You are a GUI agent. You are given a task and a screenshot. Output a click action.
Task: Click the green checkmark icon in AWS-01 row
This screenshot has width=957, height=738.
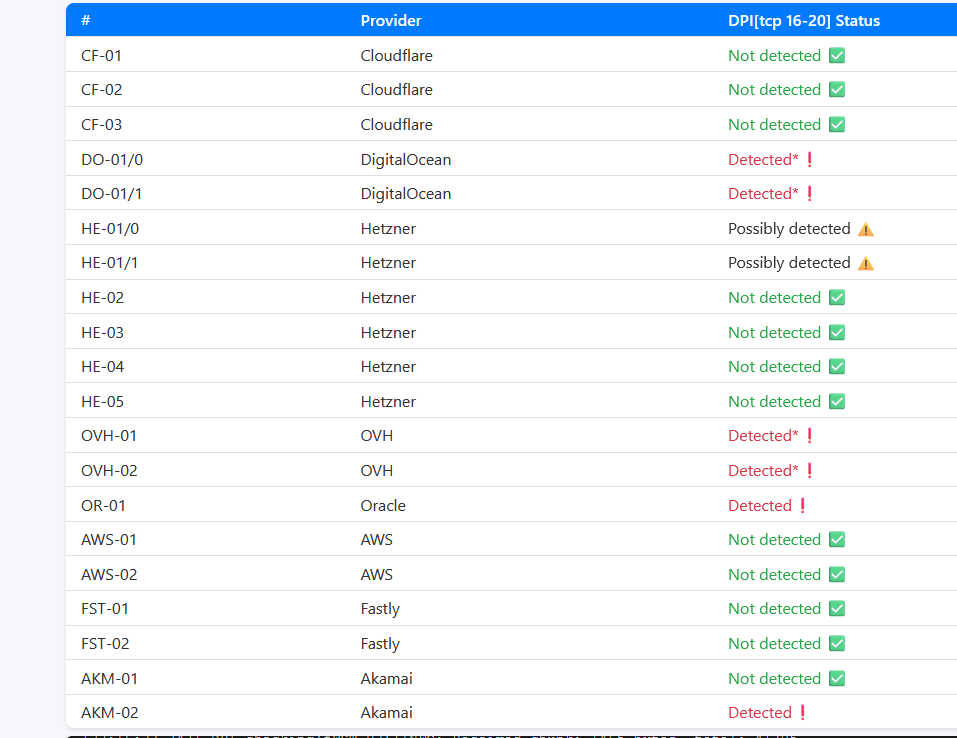point(837,540)
